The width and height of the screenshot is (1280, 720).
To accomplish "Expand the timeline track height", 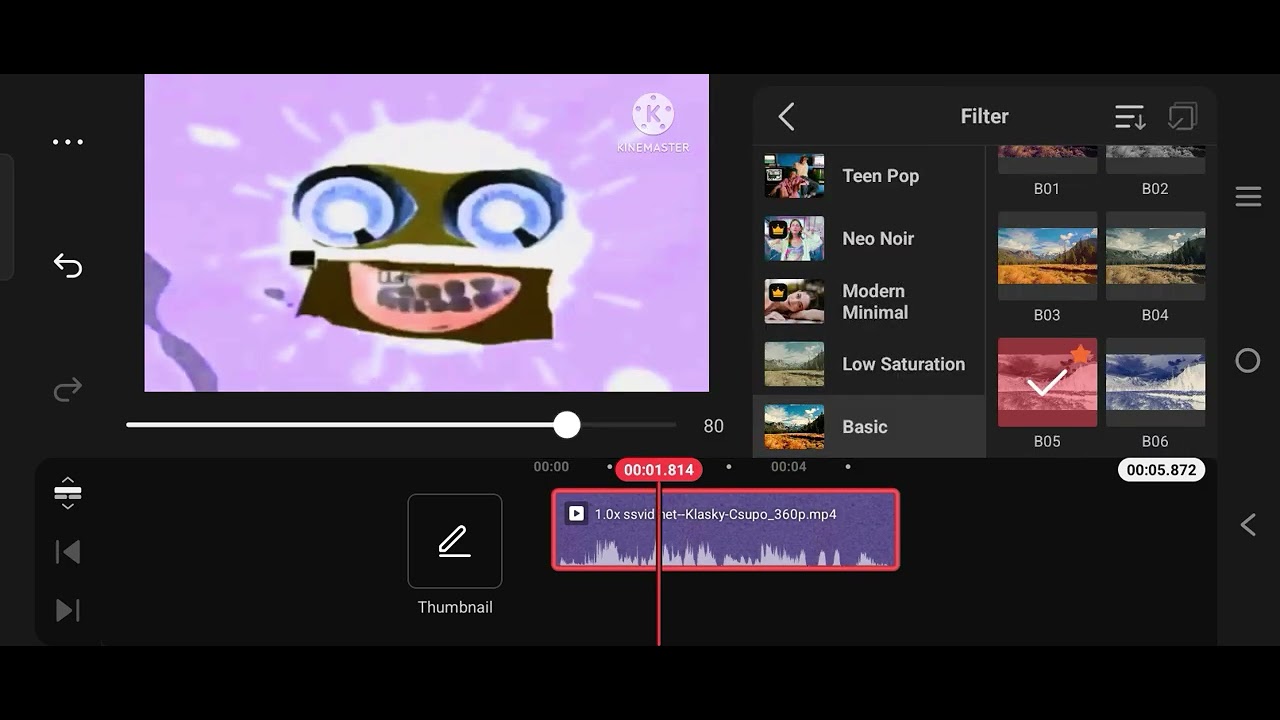I will [x=68, y=493].
